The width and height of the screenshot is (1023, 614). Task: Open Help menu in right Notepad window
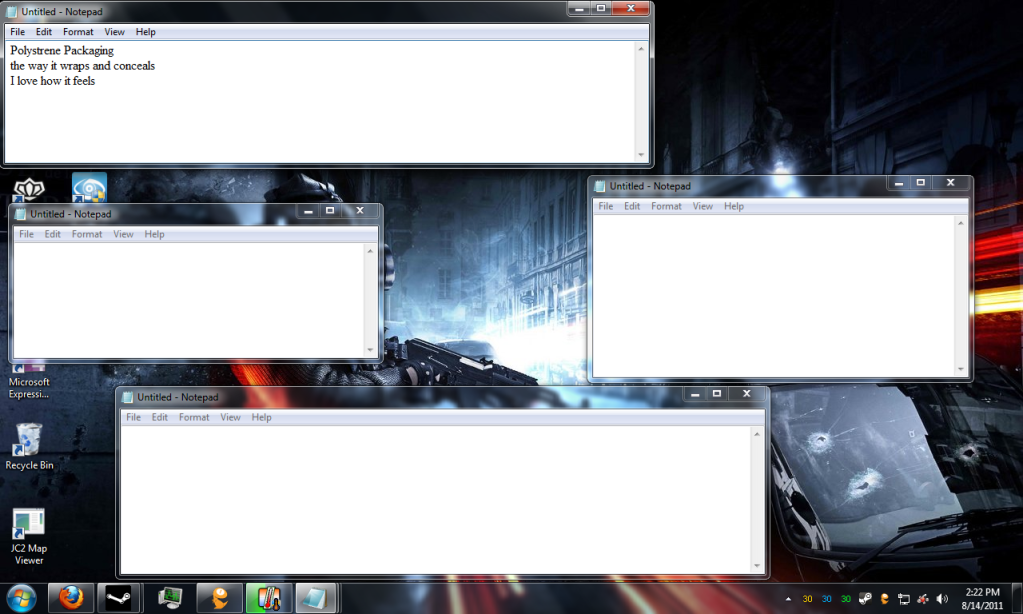pyautogui.click(x=734, y=206)
